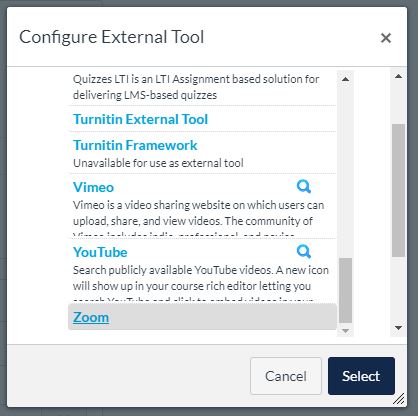The width and height of the screenshot is (418, 416).
Task: Click the inner list scroll-down arrow
Action: 345,331
